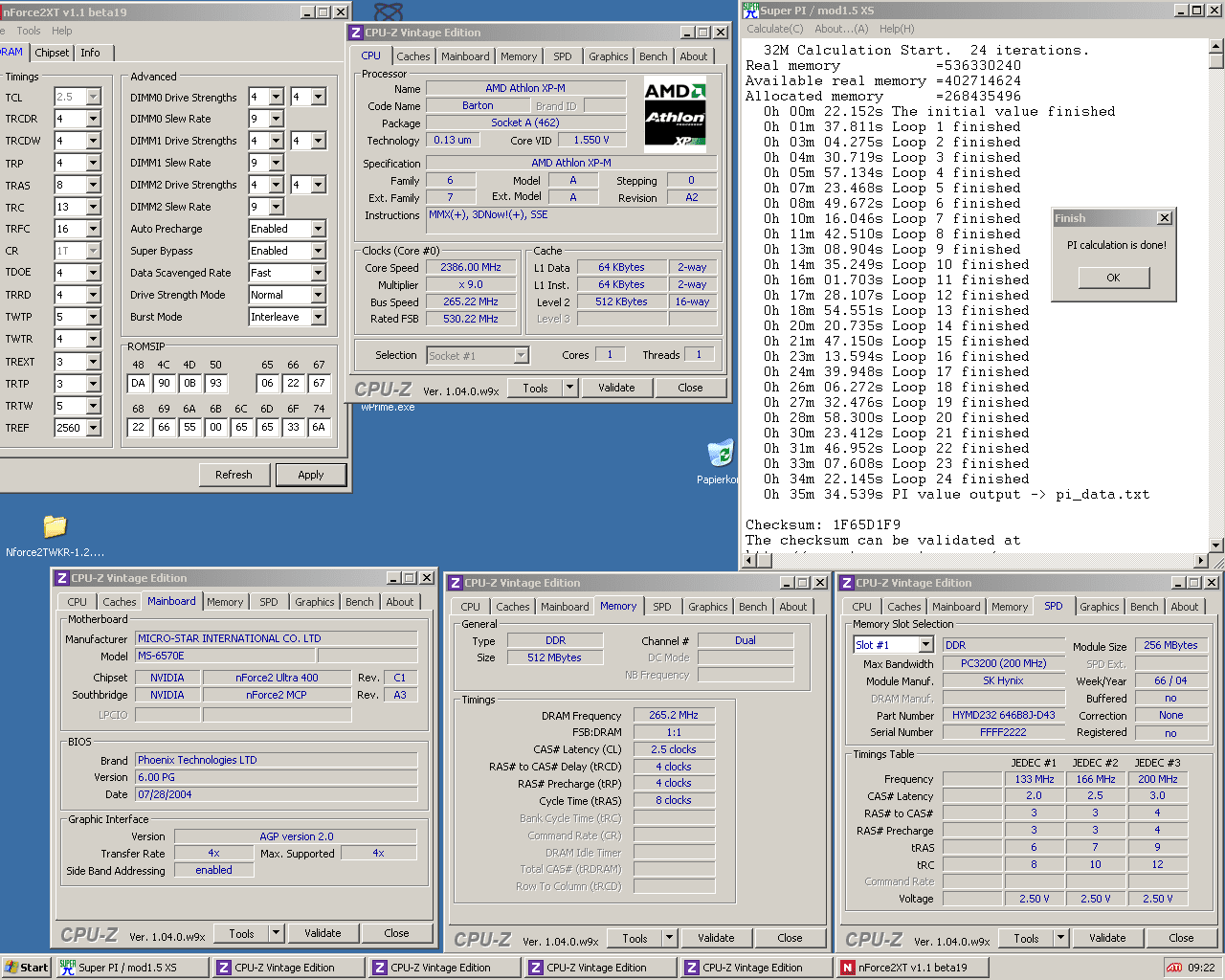Image resolution: width=1225 pixels, height=980 pixels.
Task: Click ROMSIP value field under 48
Action: tap(139, 383)
